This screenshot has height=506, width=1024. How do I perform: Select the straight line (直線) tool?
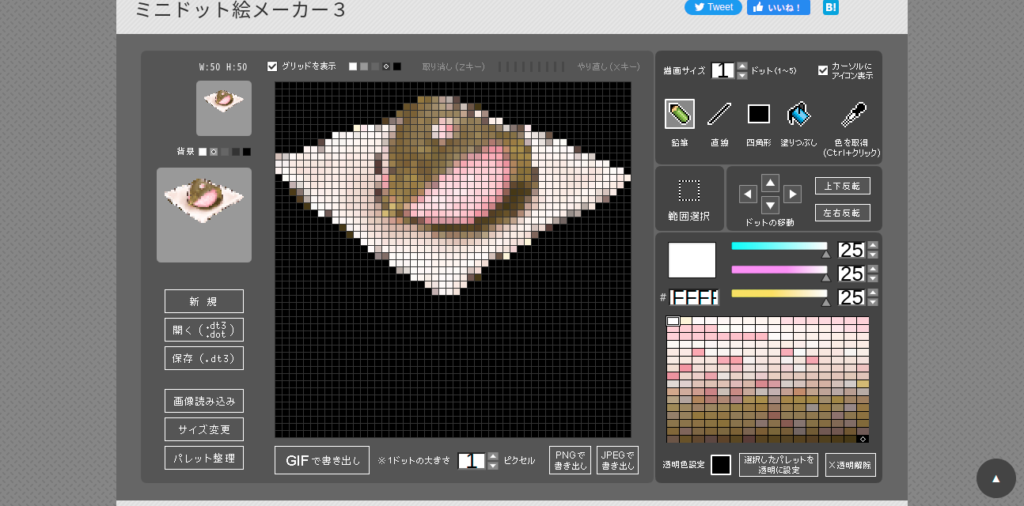click(x=719, y=114)
